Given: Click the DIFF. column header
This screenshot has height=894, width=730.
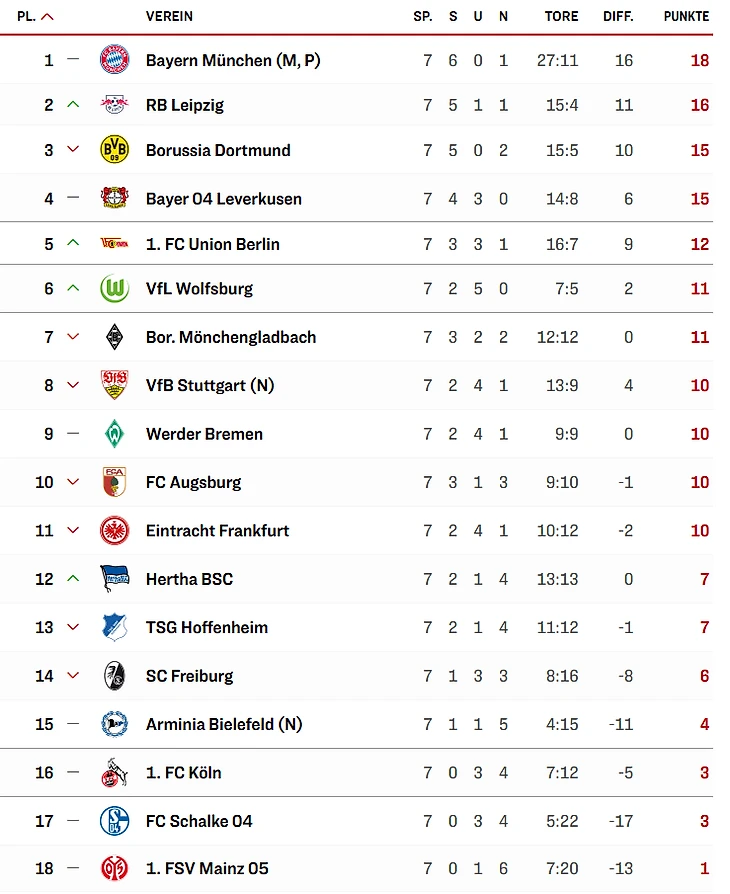Looking at the screenshot, I should click(618, 16).
